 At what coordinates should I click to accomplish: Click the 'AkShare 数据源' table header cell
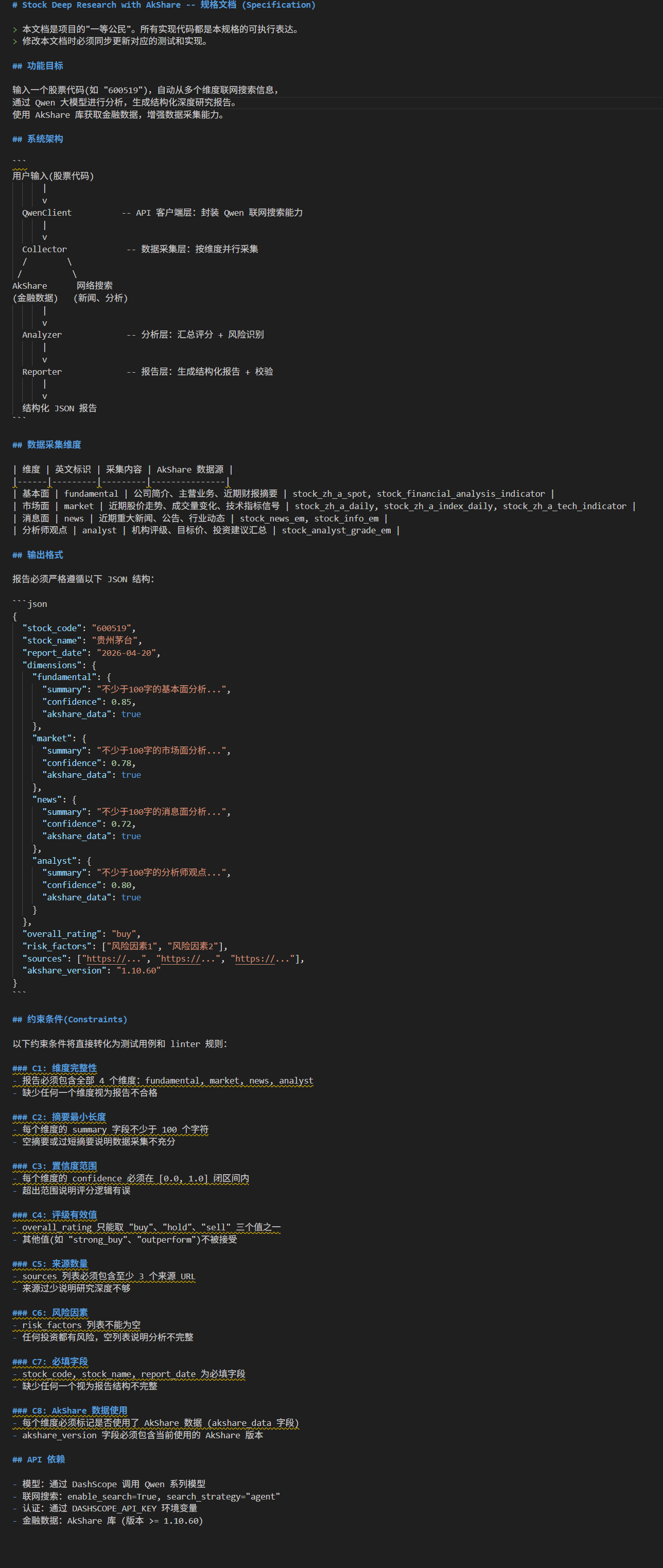190,469
